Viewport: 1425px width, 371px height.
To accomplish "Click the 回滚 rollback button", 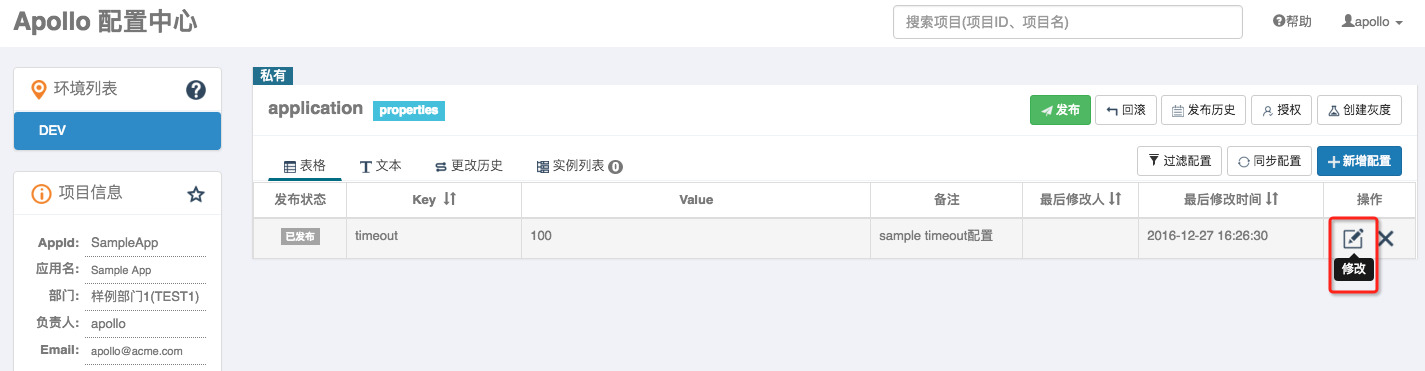I will coord(1125,110).
